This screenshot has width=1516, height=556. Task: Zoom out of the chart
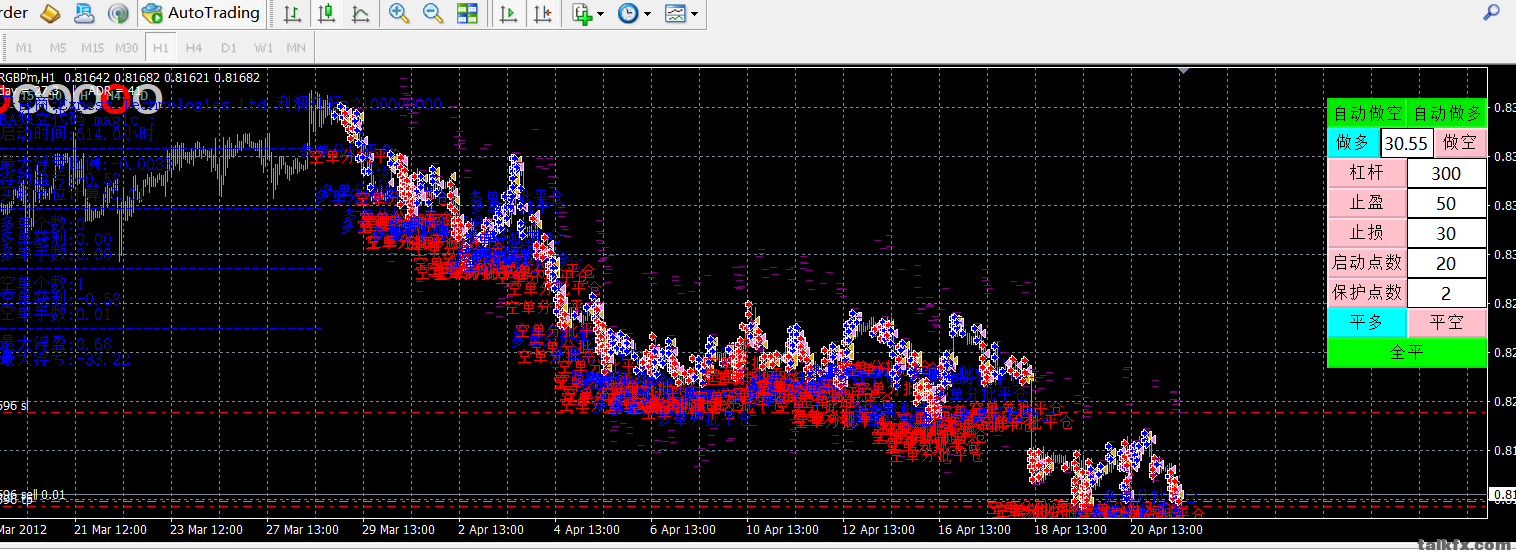click(433, 14)
